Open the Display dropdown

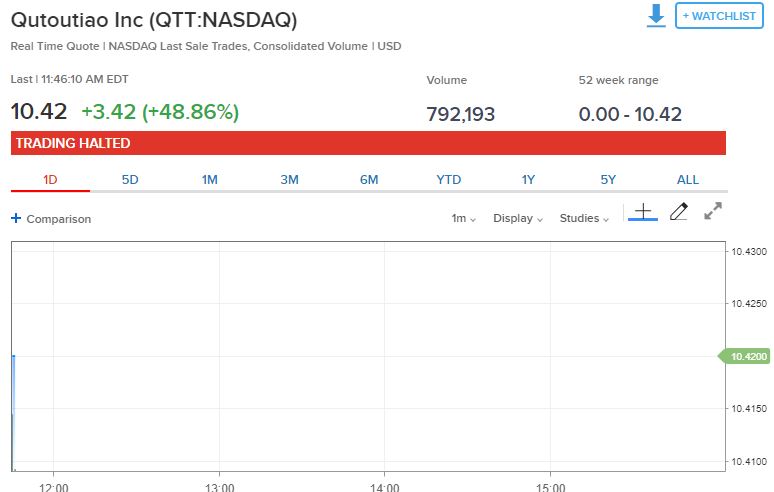518,219
